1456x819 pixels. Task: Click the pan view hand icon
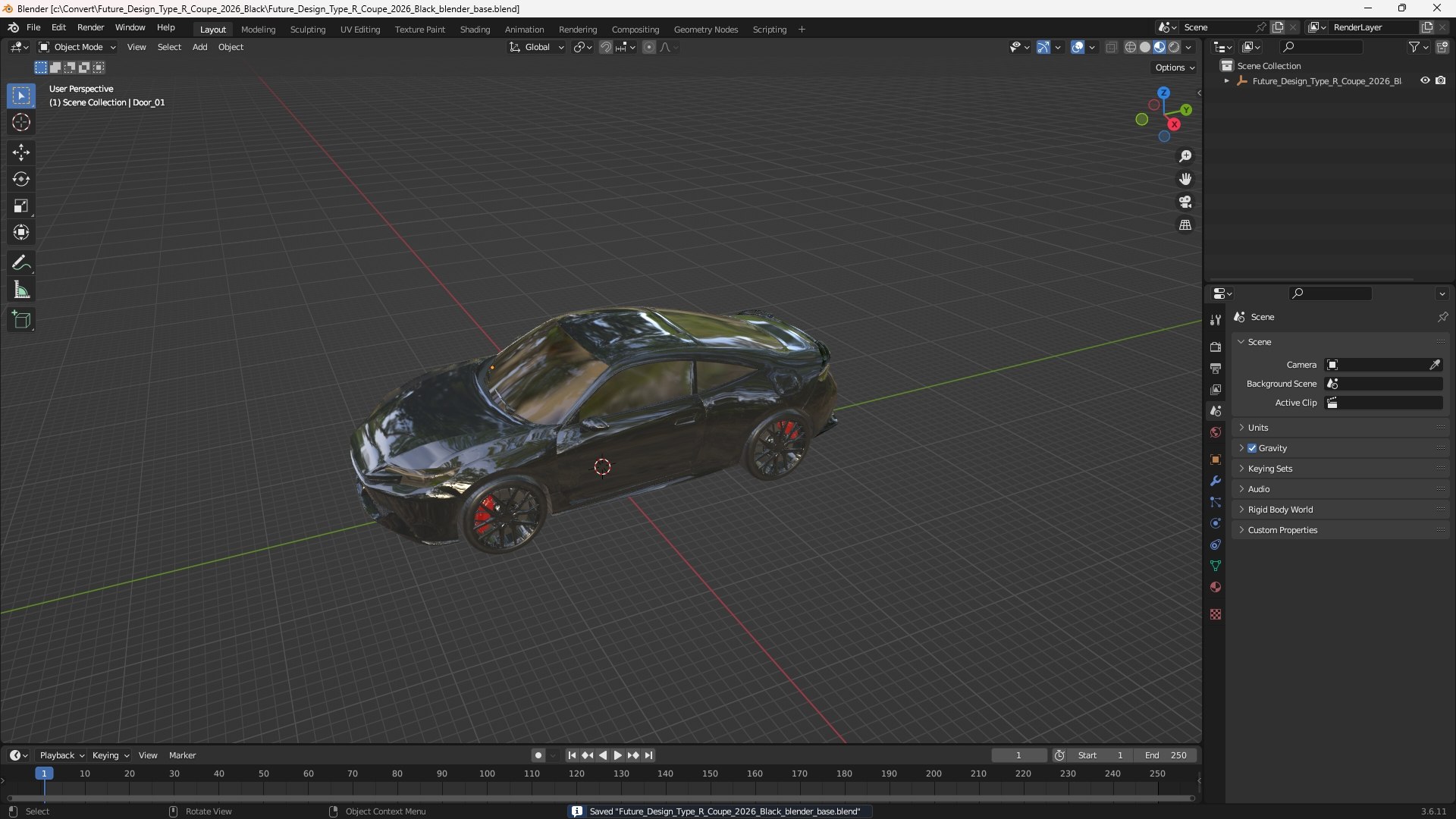coord(1185,179)
